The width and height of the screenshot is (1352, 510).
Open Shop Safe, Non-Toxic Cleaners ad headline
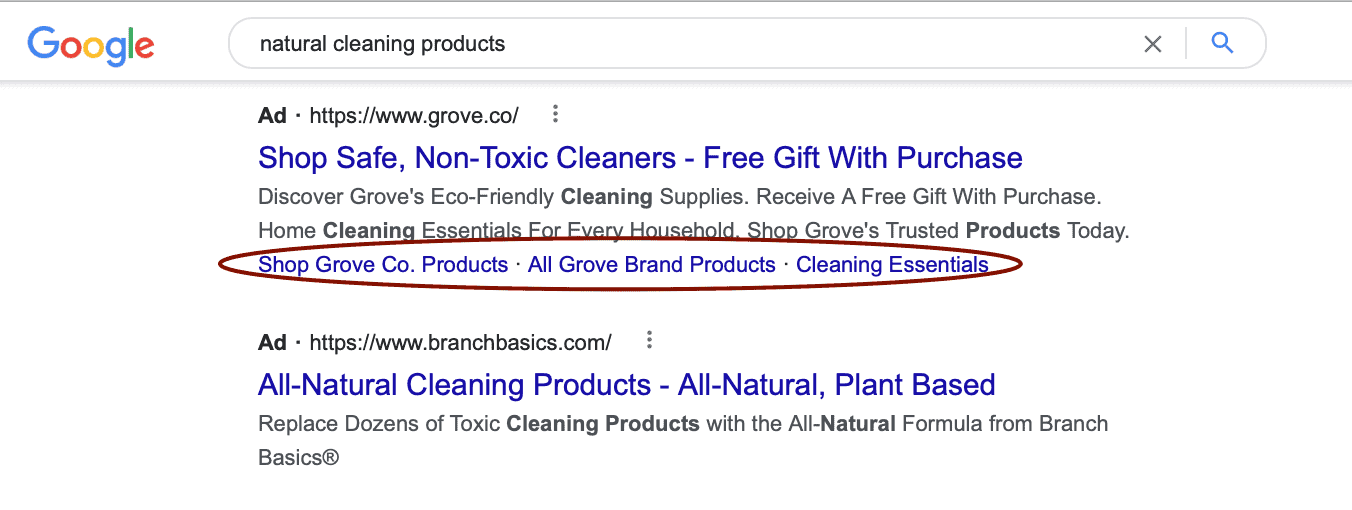point(640,158)
